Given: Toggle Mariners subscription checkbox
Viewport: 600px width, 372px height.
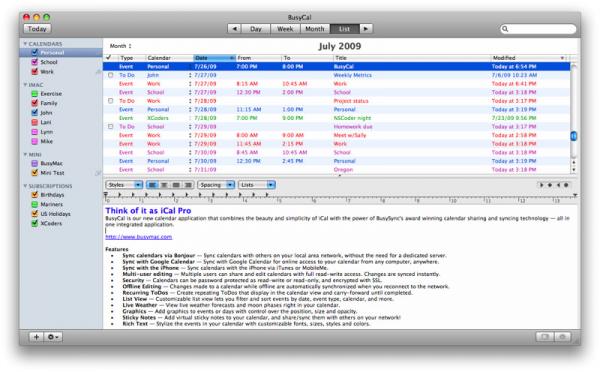Looking at the screenshot, I should click(x=34, y=204).
